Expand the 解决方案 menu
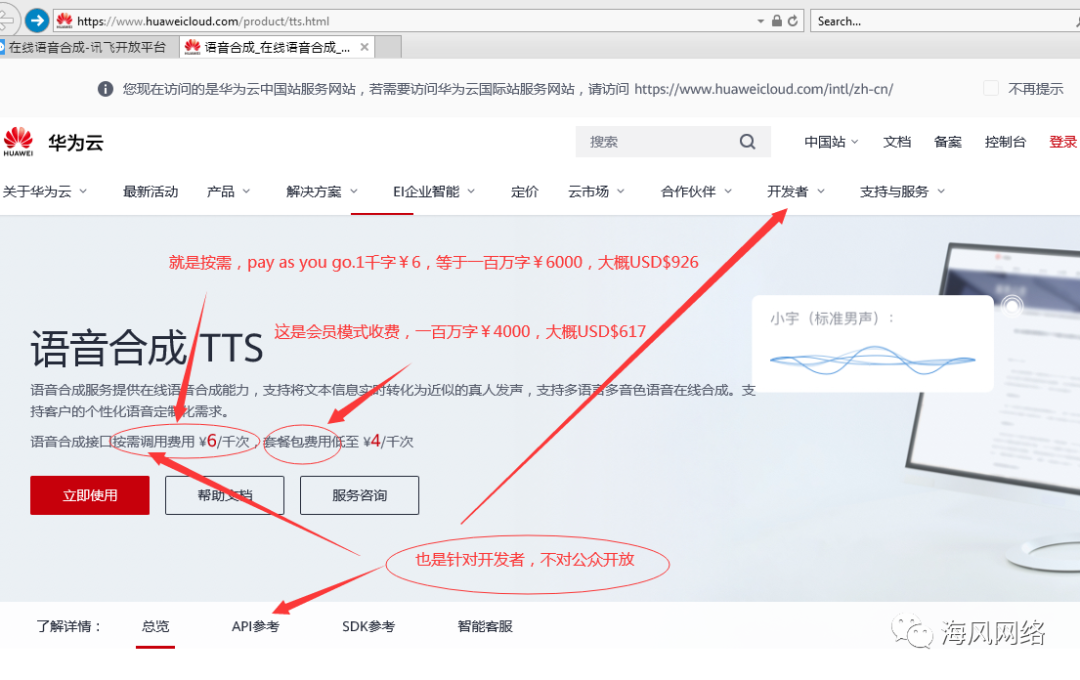The image size is (1080, 680). click(x=322, y=192)
